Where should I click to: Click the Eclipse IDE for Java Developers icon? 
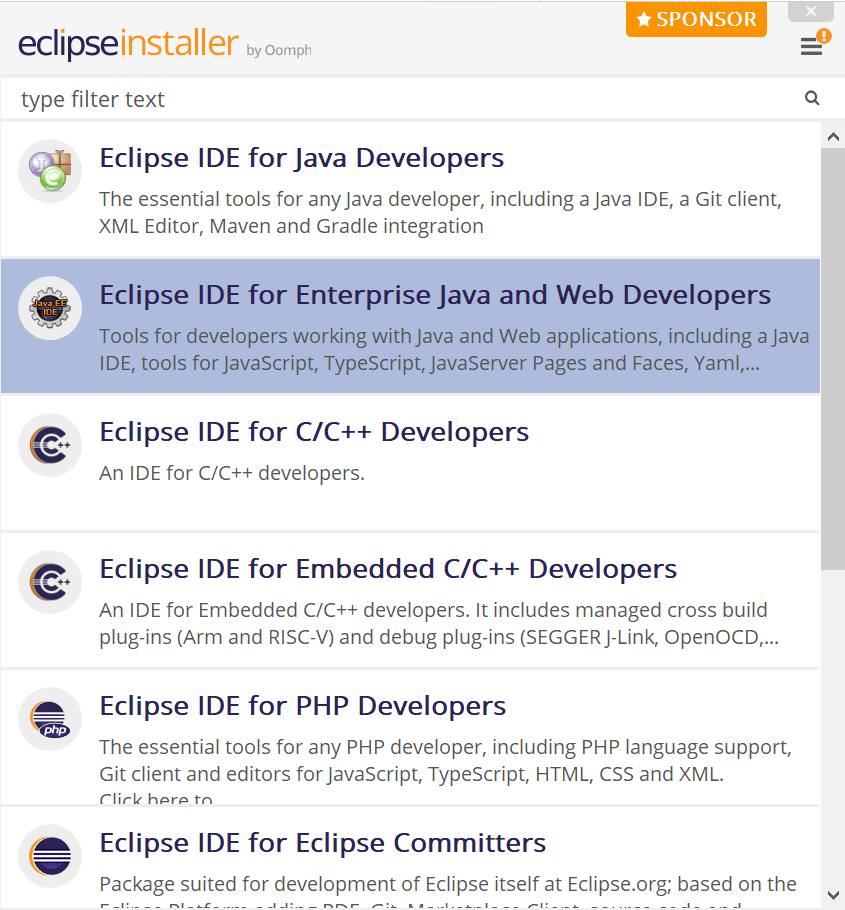(50, 171)
